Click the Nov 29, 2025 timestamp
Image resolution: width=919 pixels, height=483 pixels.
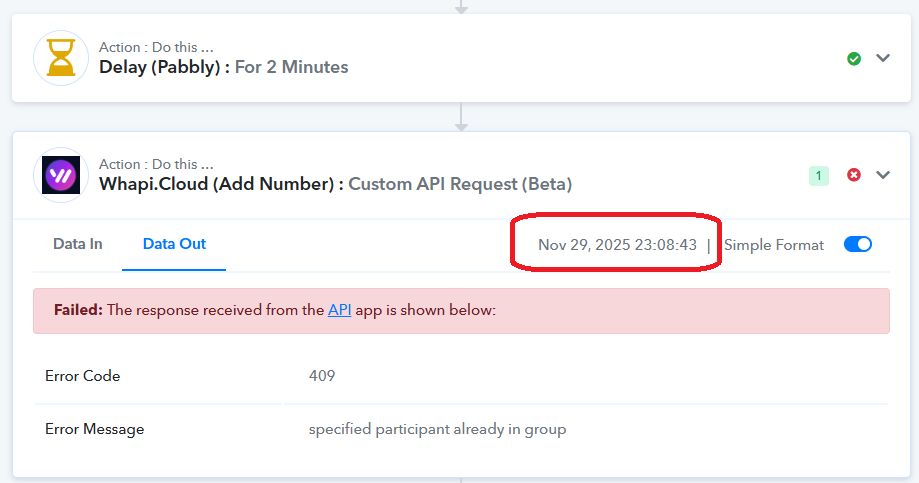(617, 245)
